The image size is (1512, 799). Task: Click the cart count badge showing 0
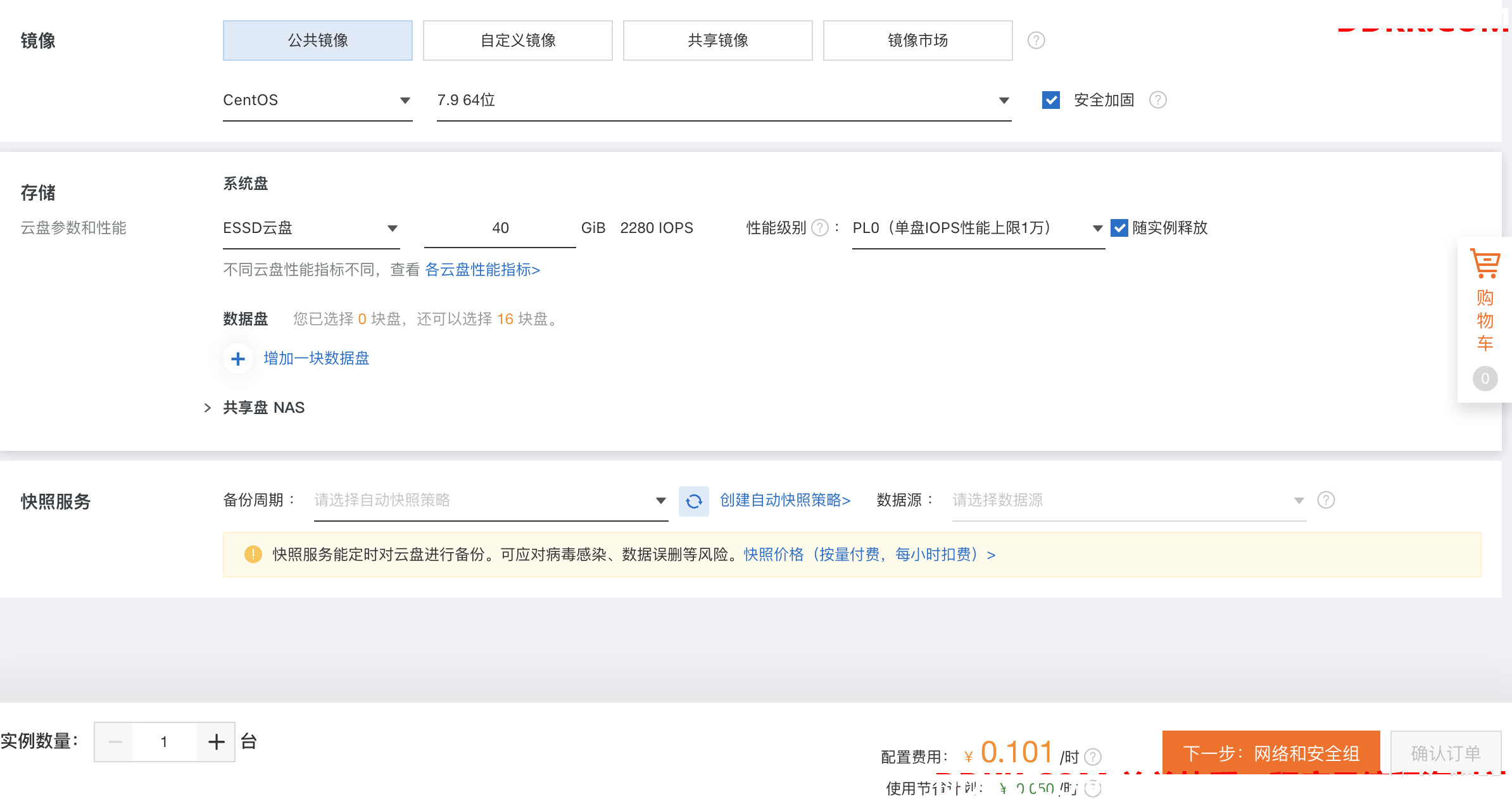(1485, 379)
